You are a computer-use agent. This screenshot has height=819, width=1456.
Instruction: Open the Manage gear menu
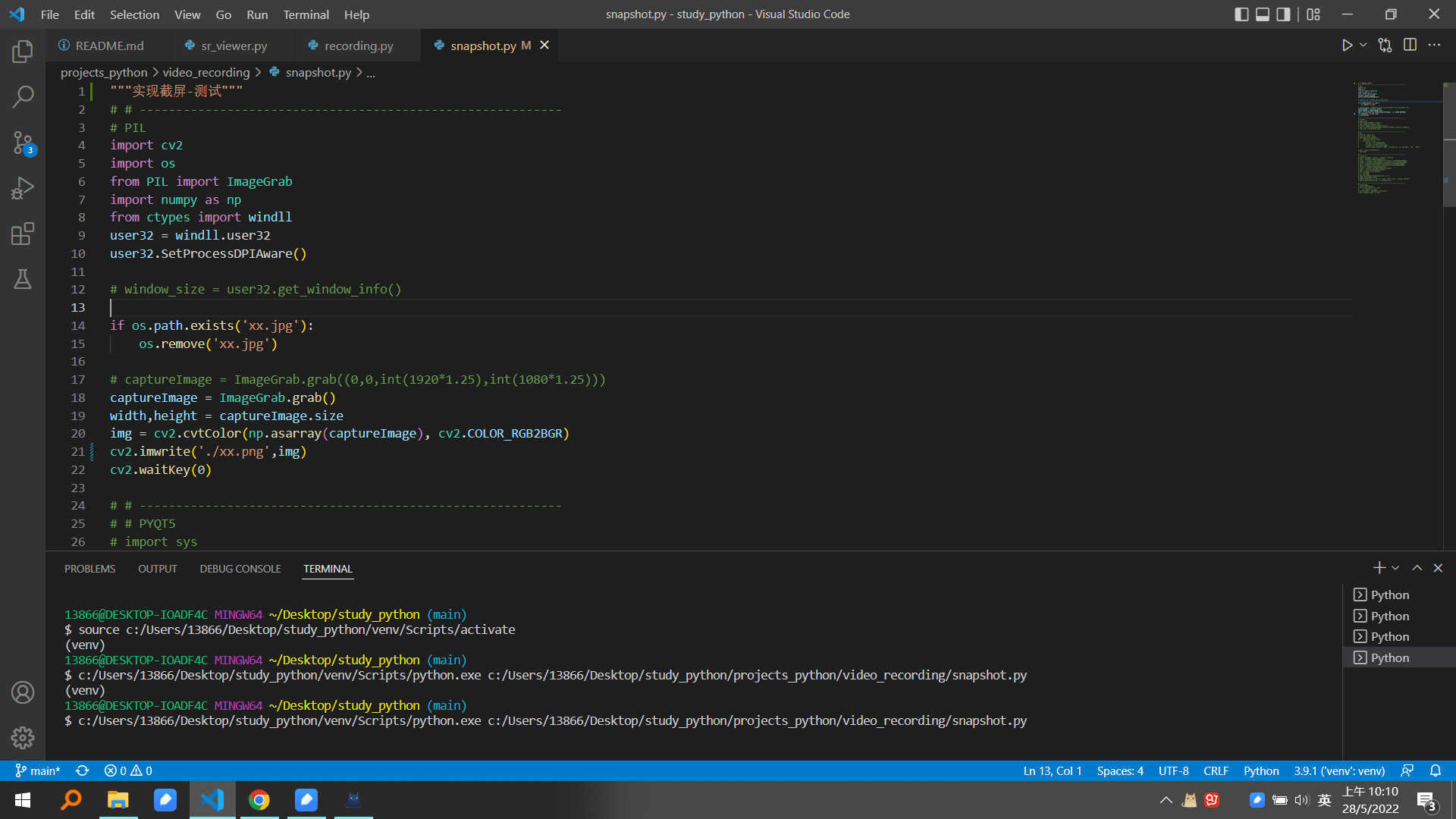point(23,737)
